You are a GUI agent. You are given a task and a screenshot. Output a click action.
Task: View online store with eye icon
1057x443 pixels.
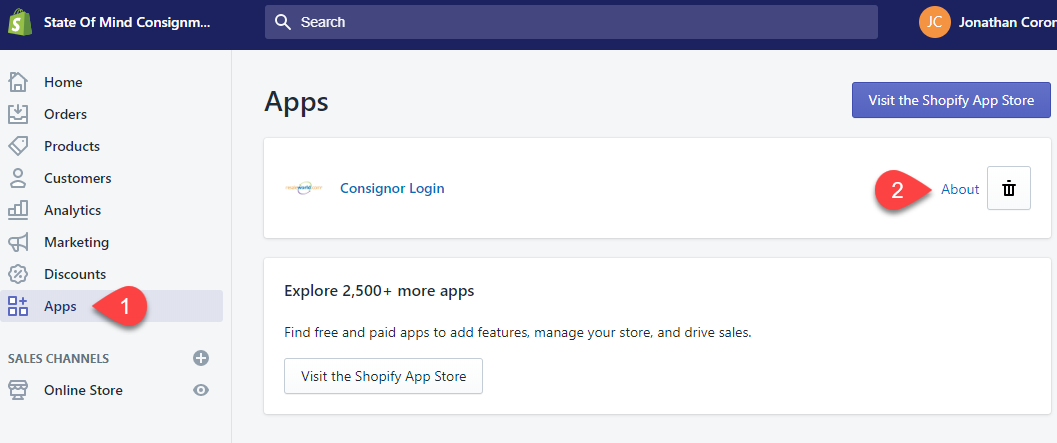(201, 390)
